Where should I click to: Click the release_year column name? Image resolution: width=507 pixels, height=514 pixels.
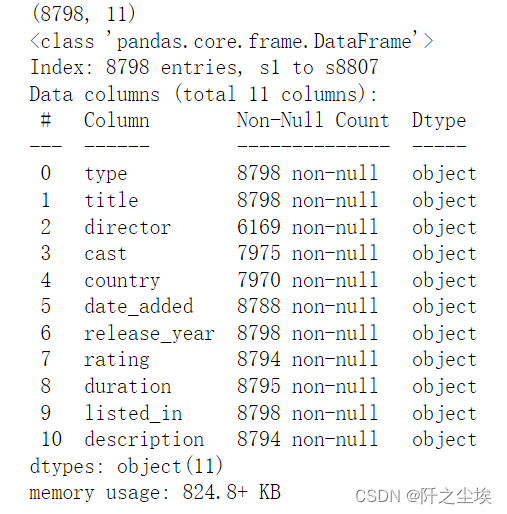tap(149, 334)
